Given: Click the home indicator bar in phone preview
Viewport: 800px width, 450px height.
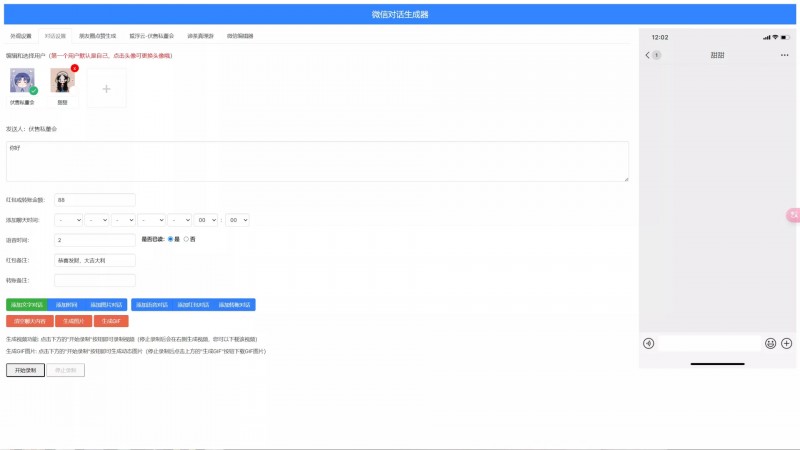Looking at the screenshot, I should click(x=717, y=364).
